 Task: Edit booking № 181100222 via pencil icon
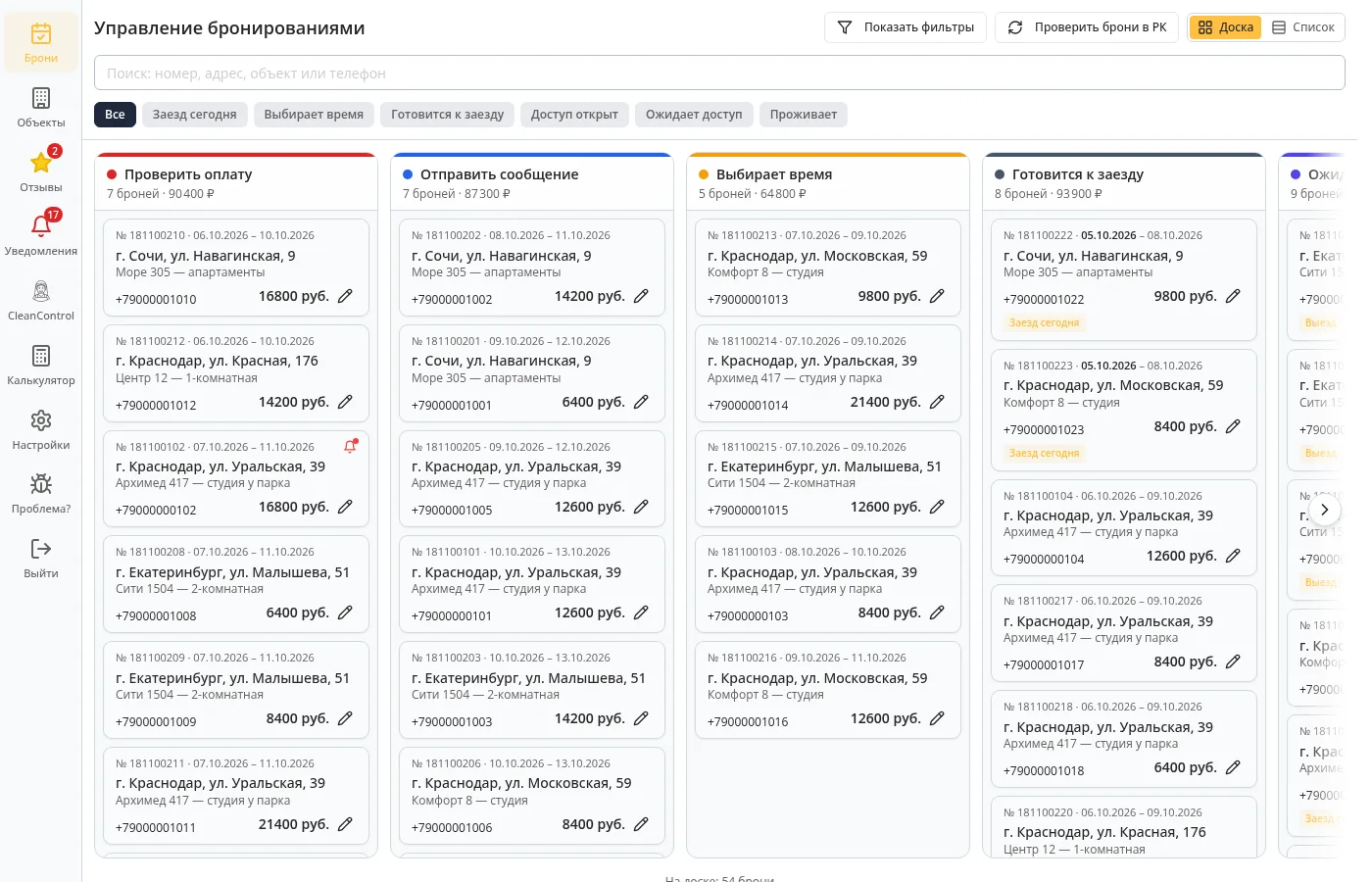(1233, 296)
